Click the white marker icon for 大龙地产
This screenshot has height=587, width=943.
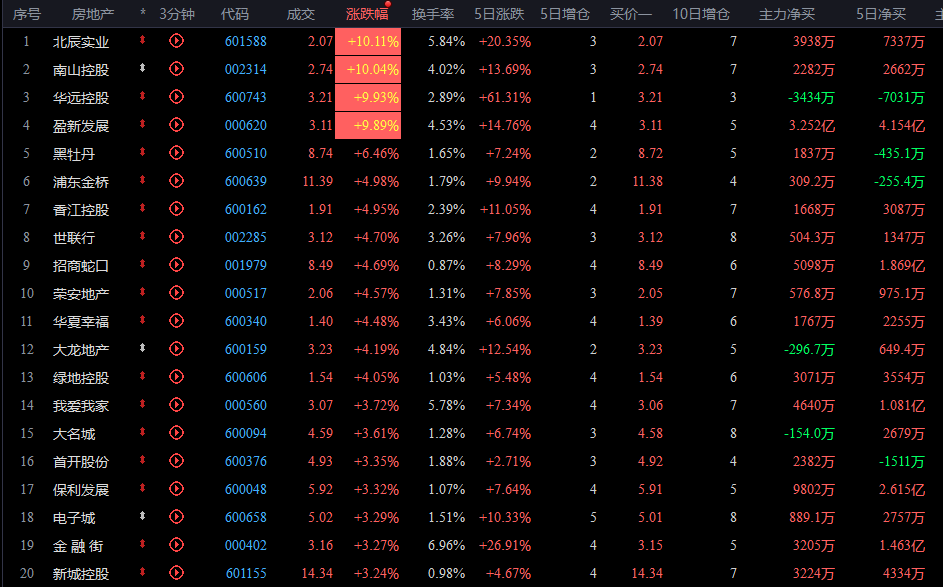(x=143, y=349)
